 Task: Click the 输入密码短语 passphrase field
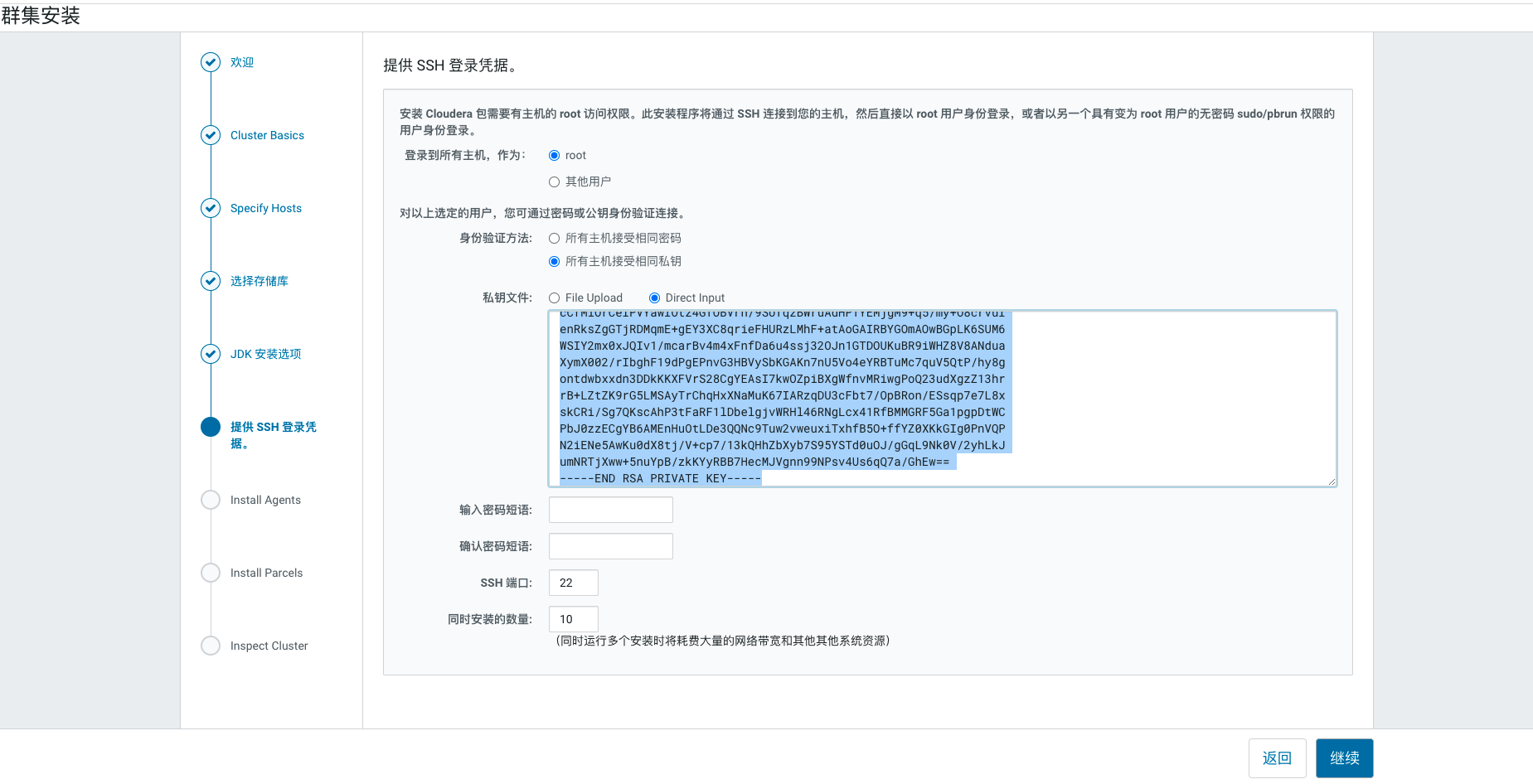[610, 510]
